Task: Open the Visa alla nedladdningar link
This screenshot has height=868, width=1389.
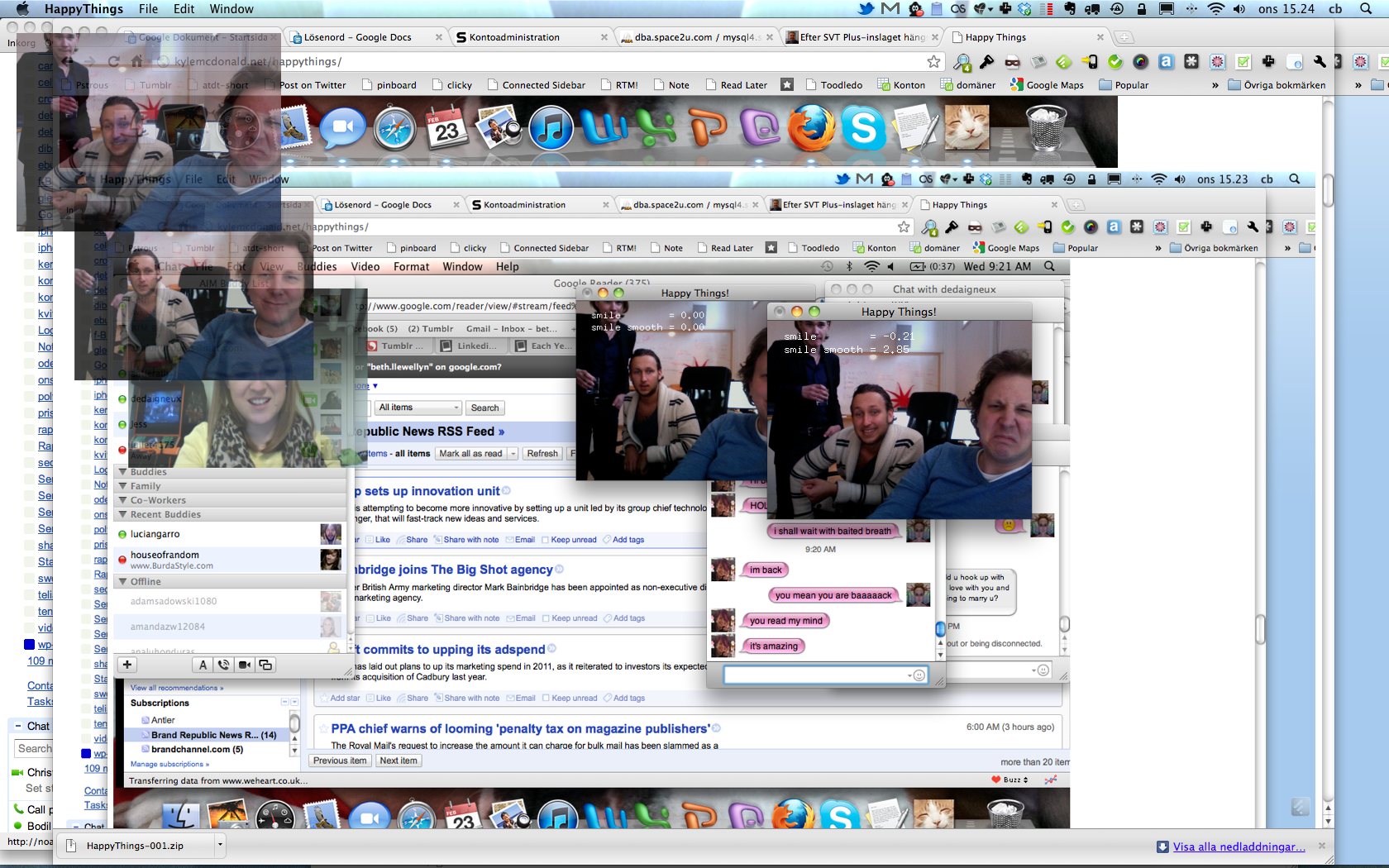Action: tap(1239, 847)
